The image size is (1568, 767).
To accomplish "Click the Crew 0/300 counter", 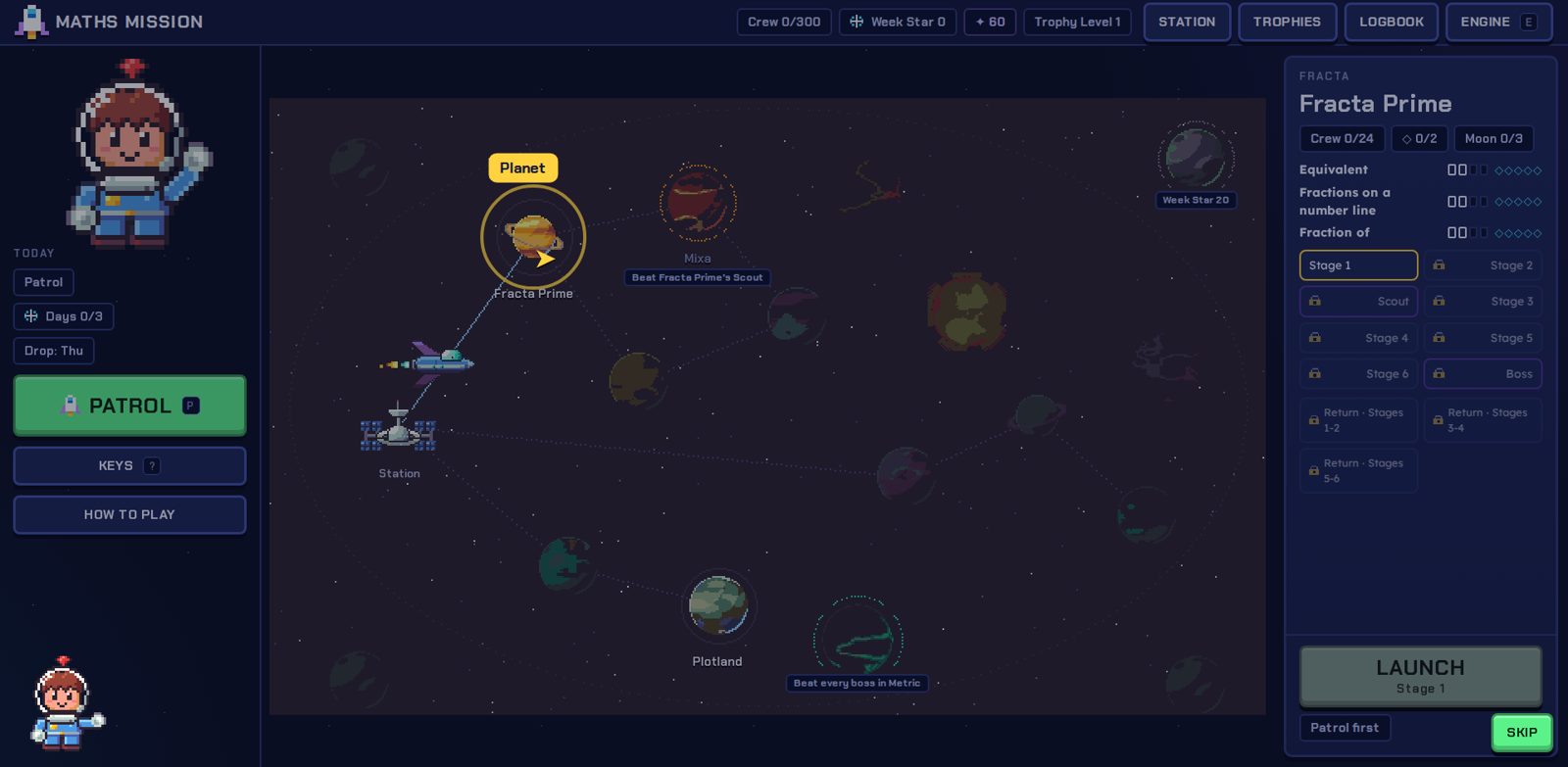I will click(x=784, y=22).
